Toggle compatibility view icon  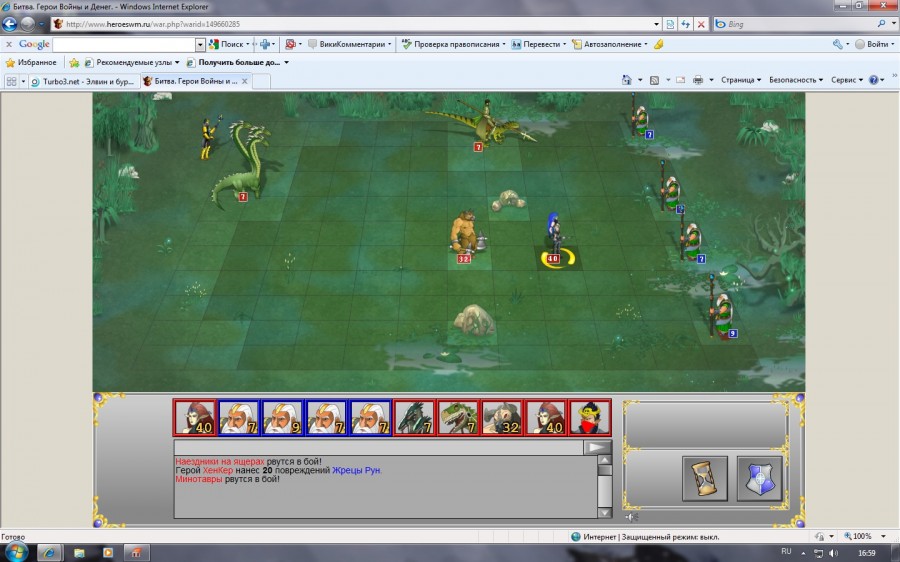(670, 24)
